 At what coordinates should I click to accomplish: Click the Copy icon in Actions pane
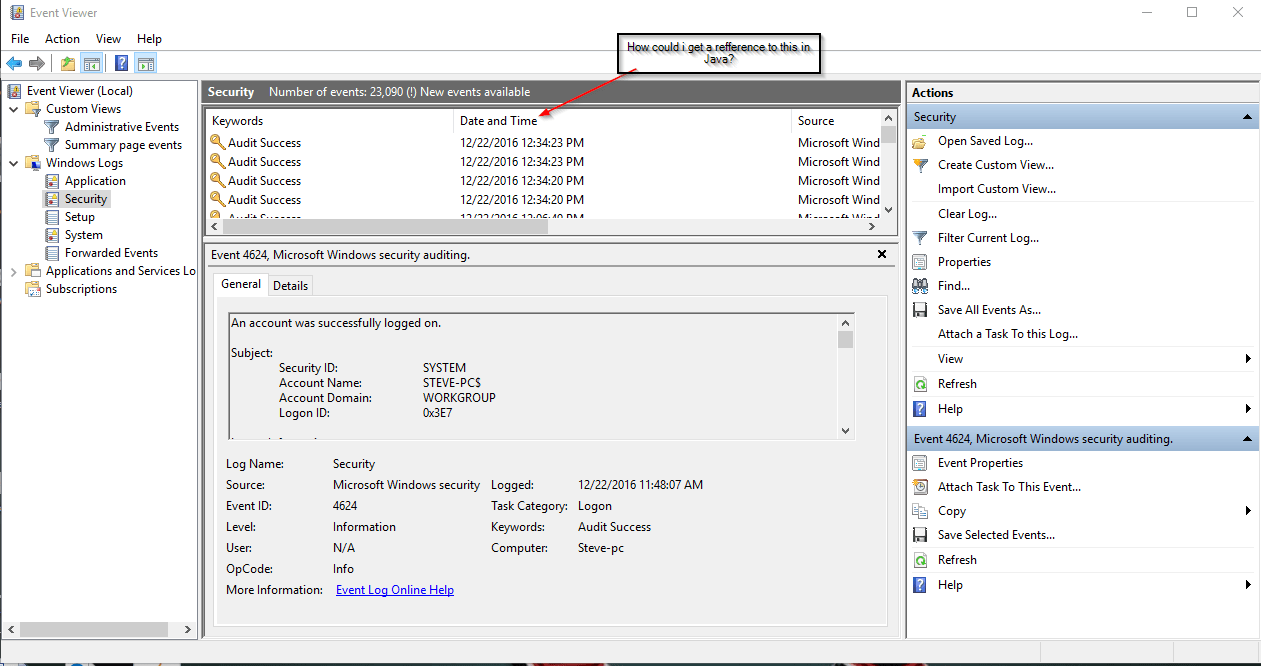click(x=920, y=511)
